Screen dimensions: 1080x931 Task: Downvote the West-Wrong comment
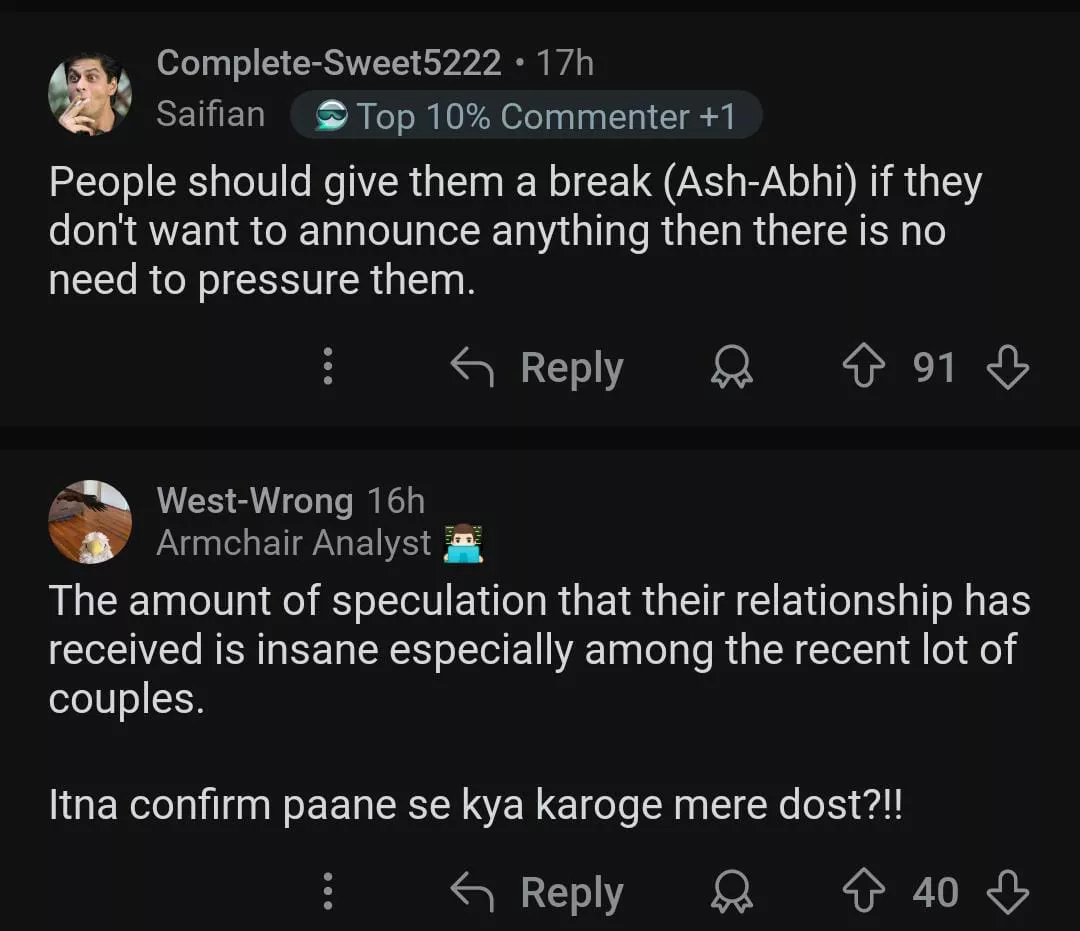pyautogui.click(x=1007, y=892)
